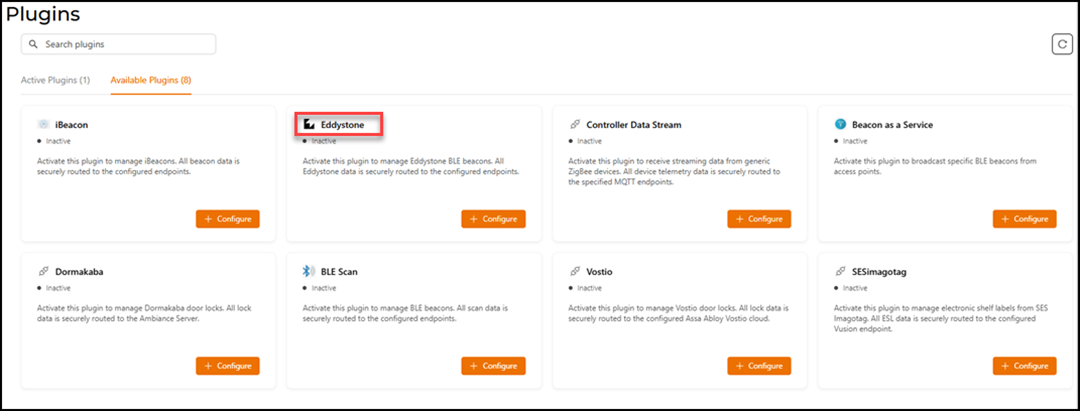Image resolution: width=1080 pixels, height=411 pixels.
Task: Click the Dormakaba plugin icon
Action: click(x=43, y=272)
